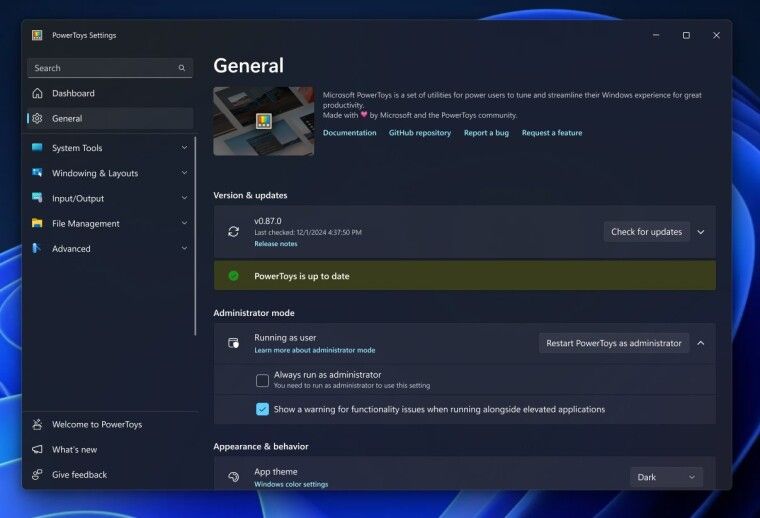Expand options next to Check for updates

[701, 232]
